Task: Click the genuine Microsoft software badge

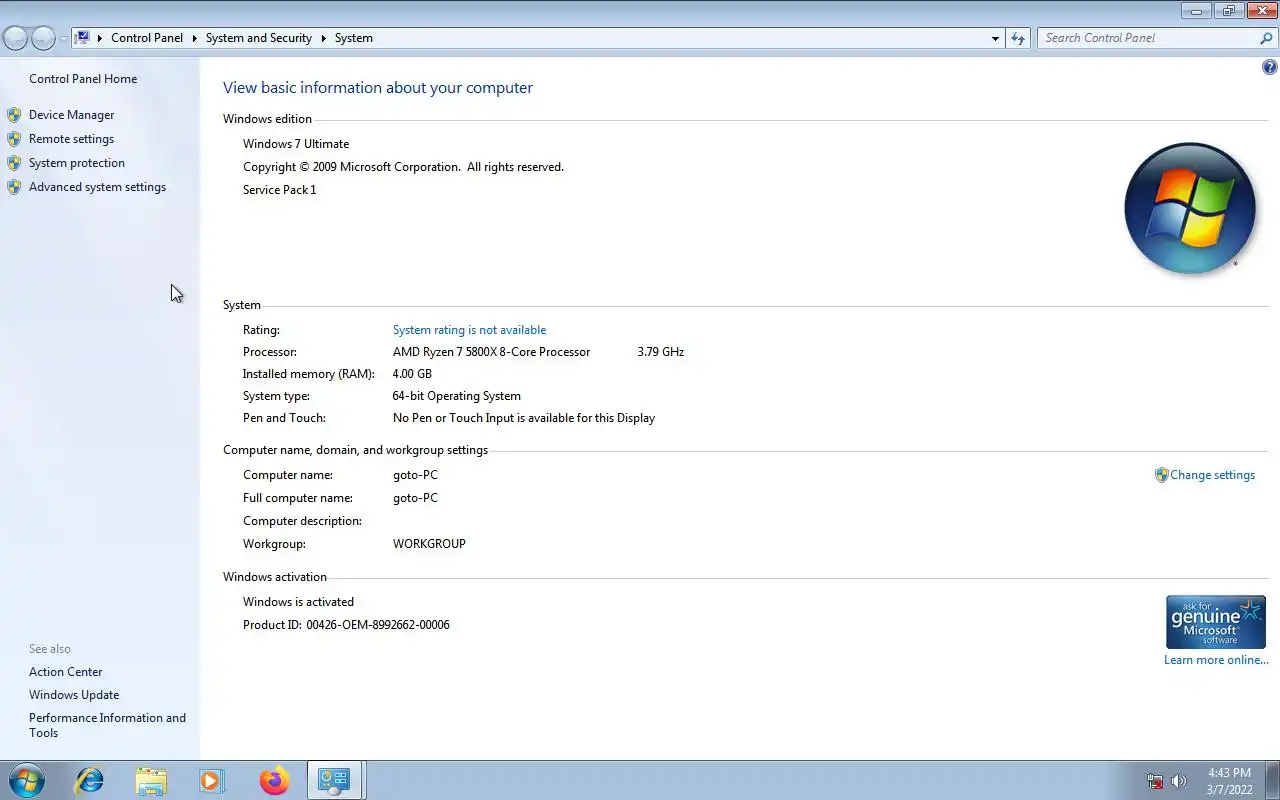Action: pyautogui.click(x=1216, y=622)
